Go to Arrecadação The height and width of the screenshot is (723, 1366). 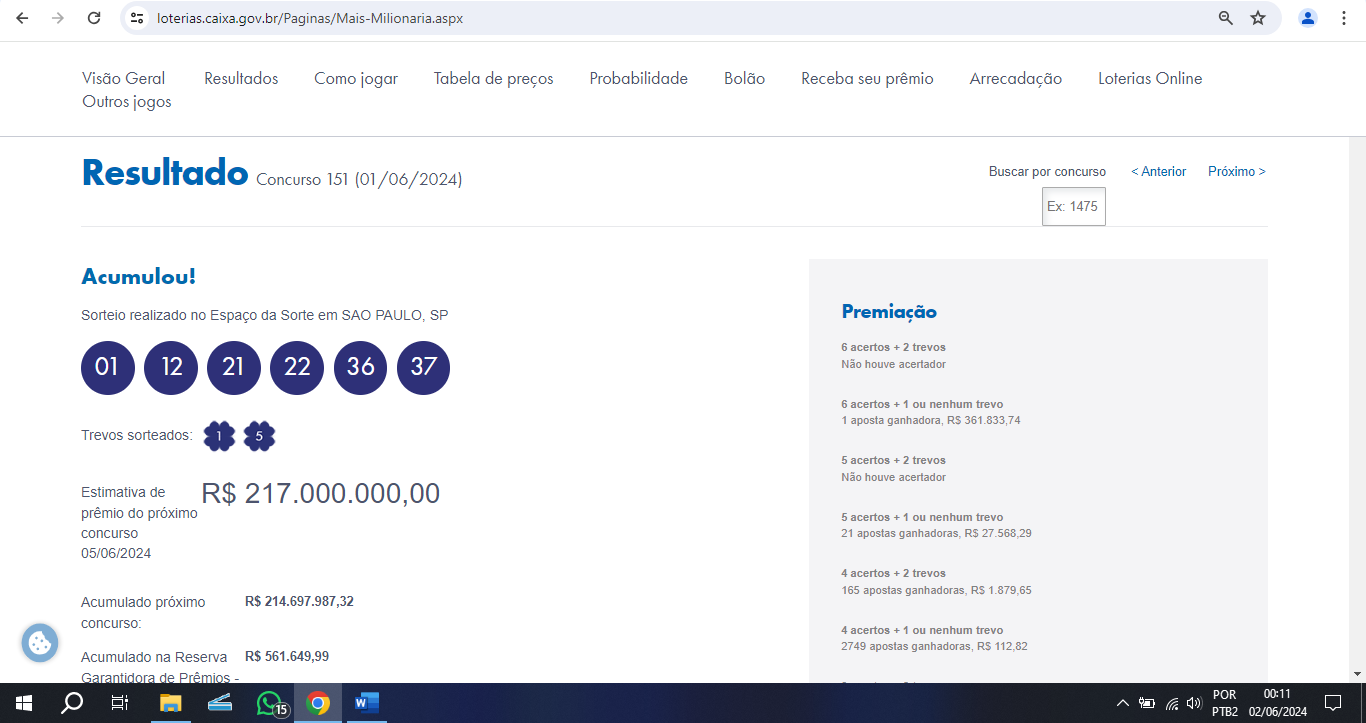point(1015,78)
